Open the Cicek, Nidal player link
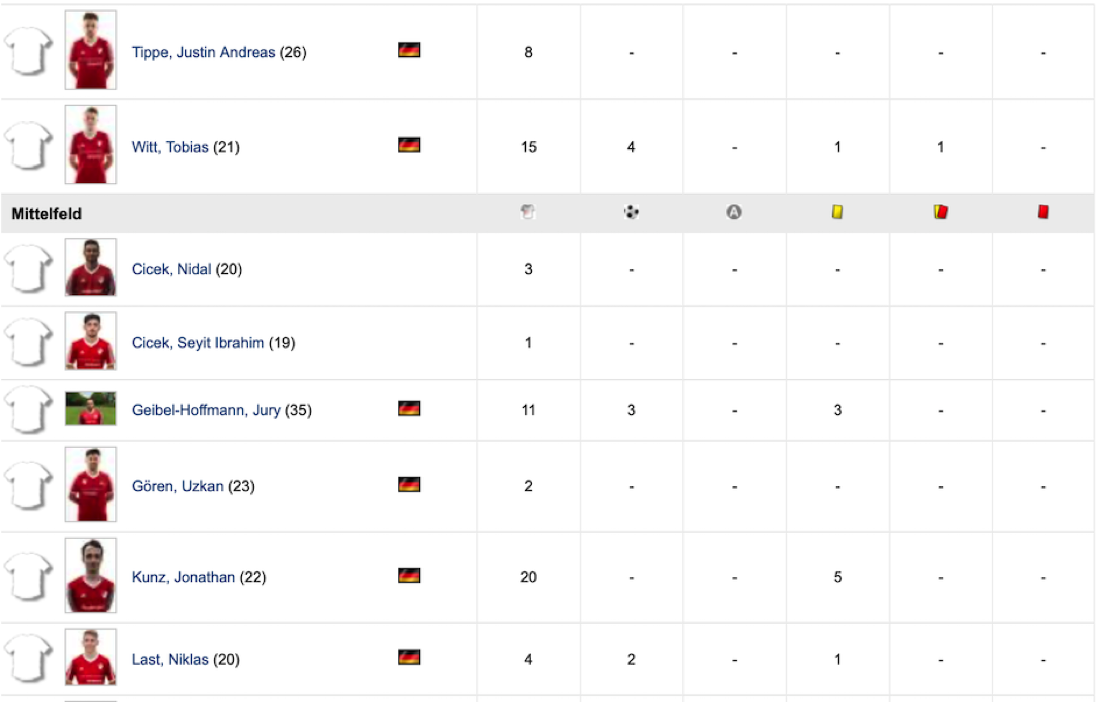This screenshot has width=1100, height=702. pos(171,269)
